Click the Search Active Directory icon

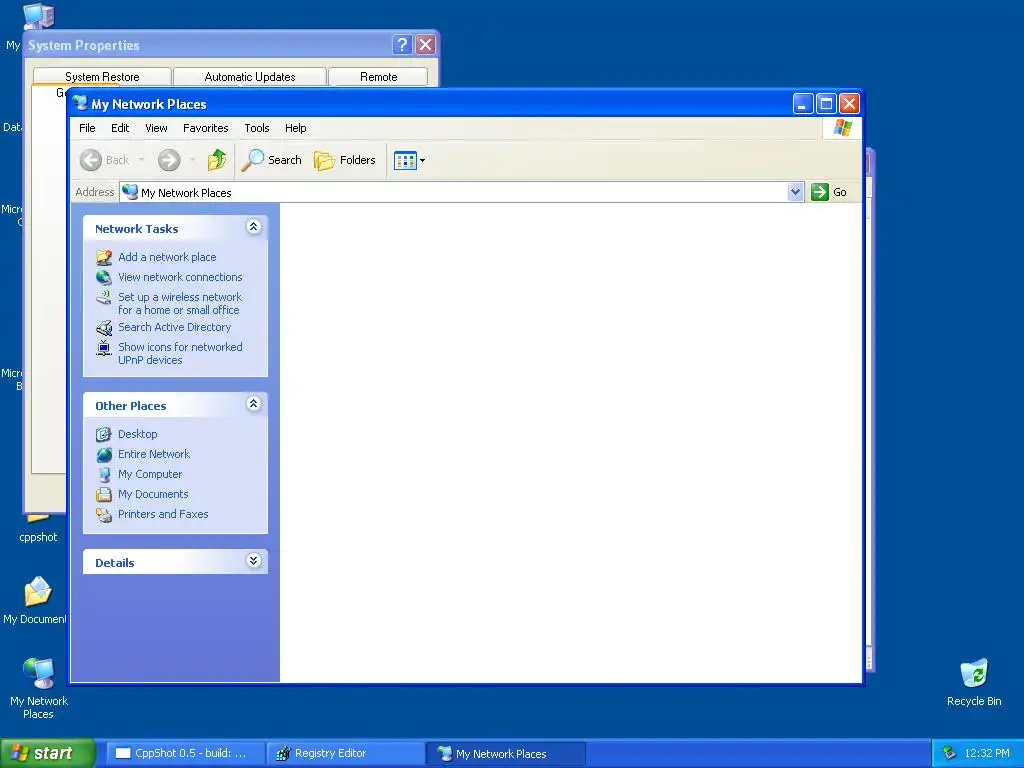pos(104,328)
